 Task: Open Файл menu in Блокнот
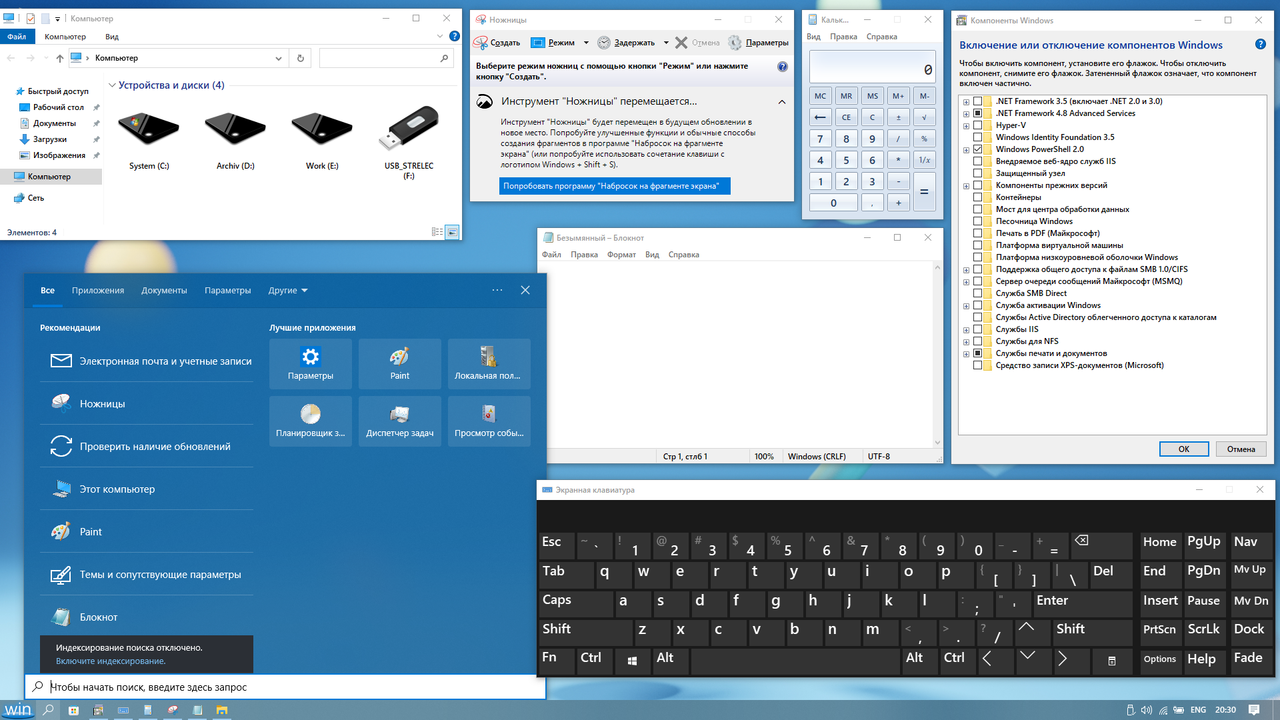[551, 255]
